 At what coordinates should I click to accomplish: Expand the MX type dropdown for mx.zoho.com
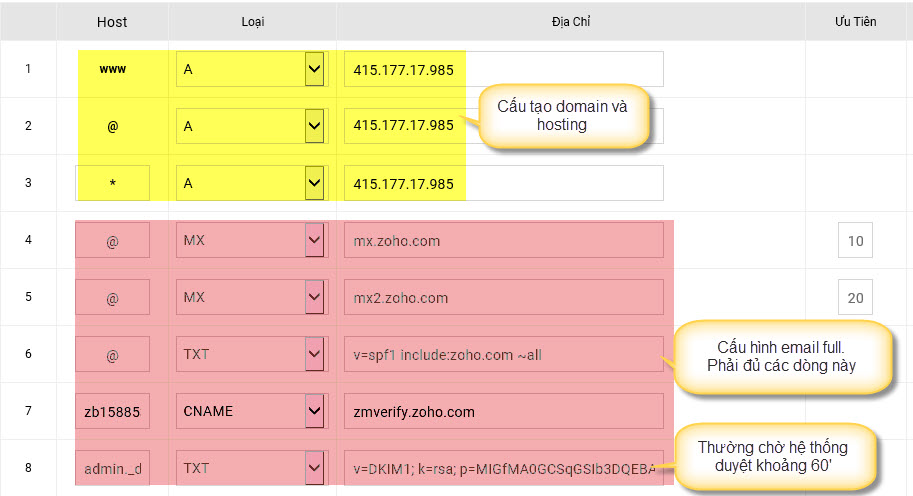(315, 241)
